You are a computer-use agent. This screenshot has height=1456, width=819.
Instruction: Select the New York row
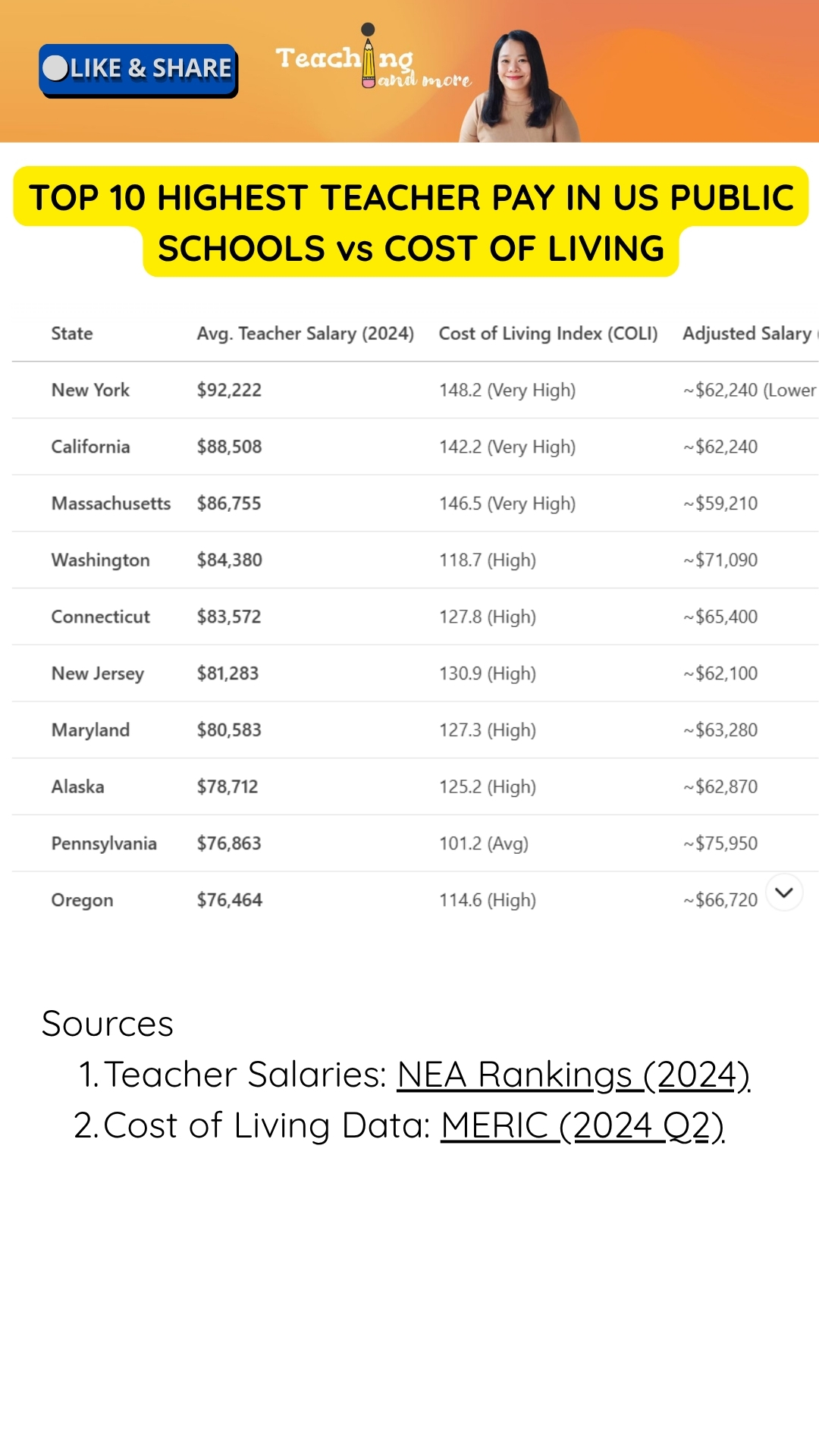click(416, 390)
